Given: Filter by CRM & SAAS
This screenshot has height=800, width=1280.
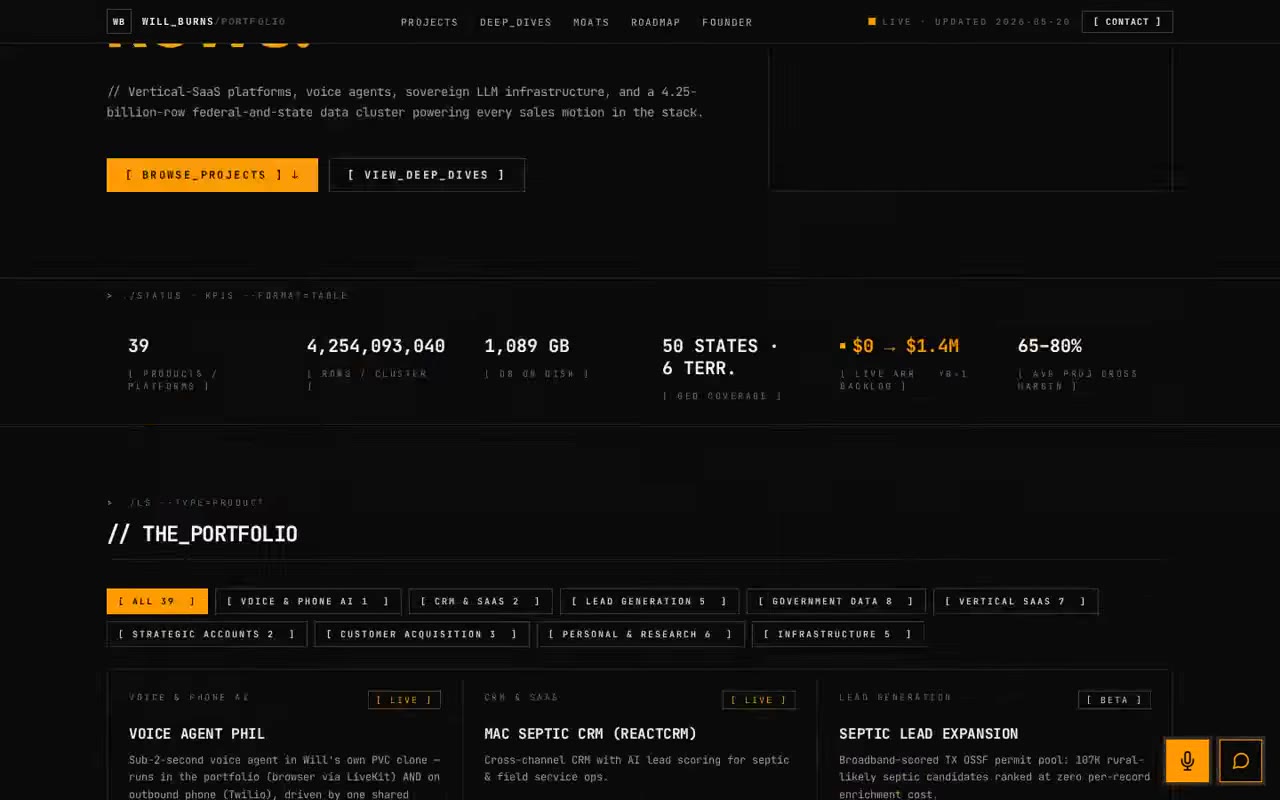Looking at the screenshot, I should click(480, 601).
